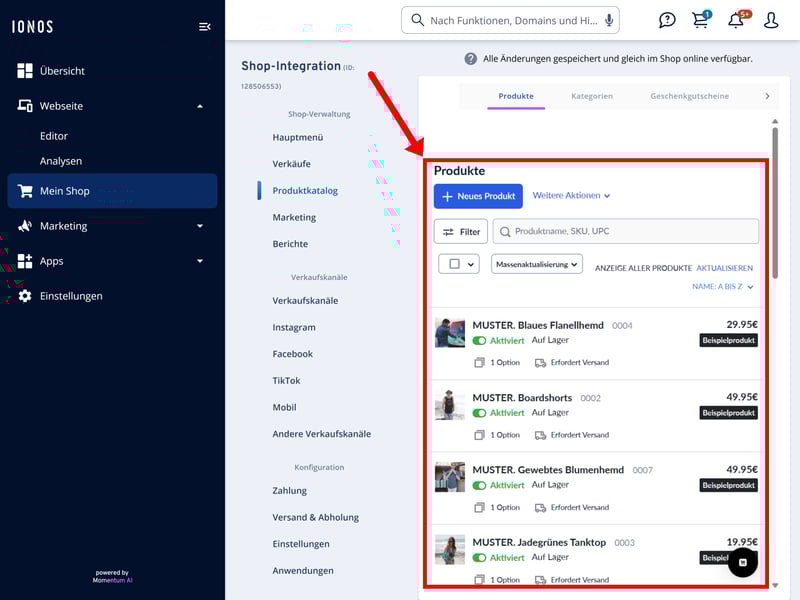This screenshot has width=800, height=600.
Task: Toggle Aktiviert switch for Blaues Flanellhemd
Action: click(x=480, y=341)
